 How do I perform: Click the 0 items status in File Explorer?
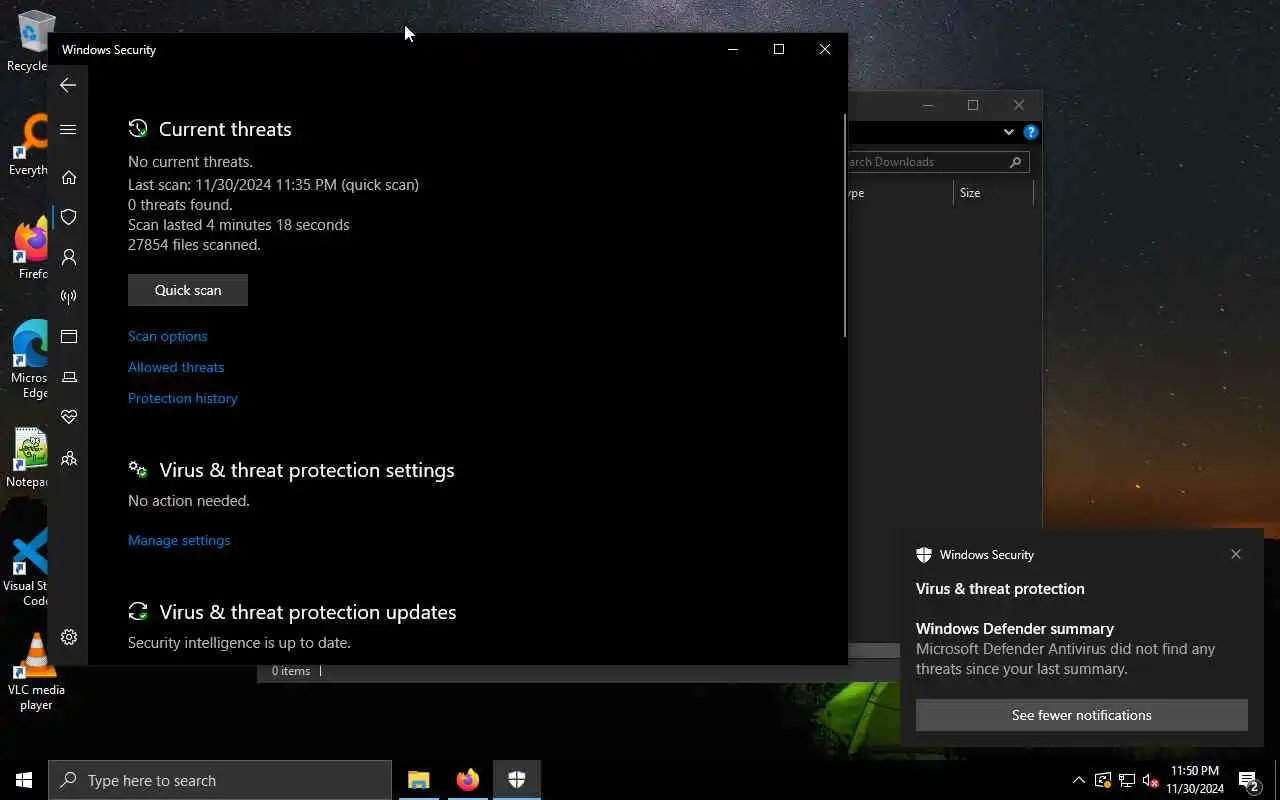point(291,671)
